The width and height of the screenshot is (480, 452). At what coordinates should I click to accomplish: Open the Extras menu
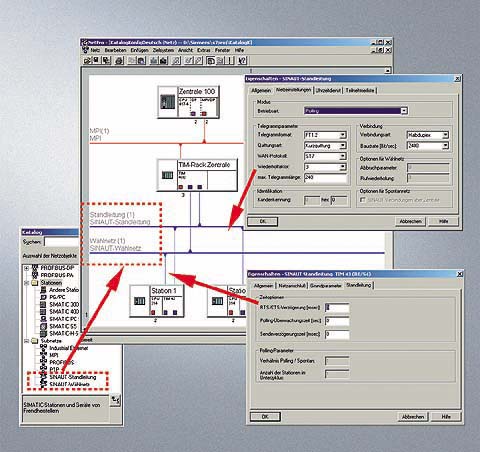204,50
